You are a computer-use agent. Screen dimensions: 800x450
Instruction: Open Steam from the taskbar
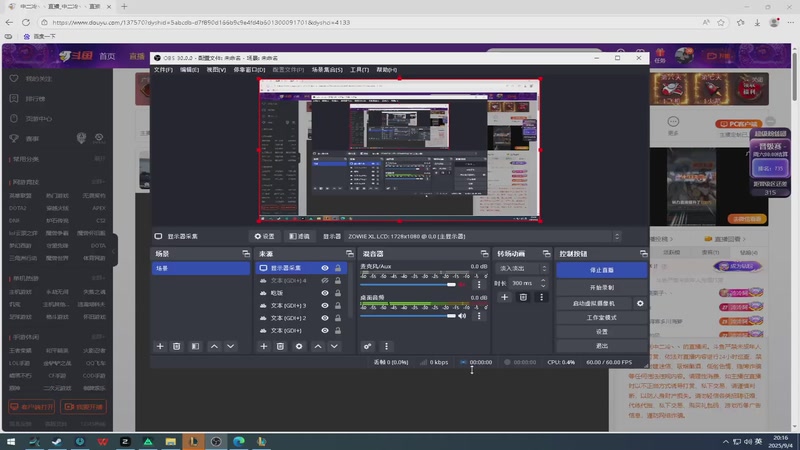click(57, 441)
